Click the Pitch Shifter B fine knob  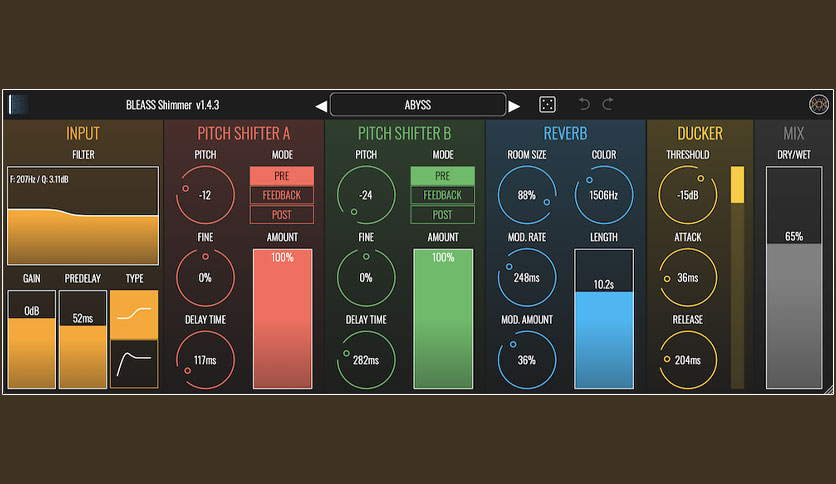[366, 278]
